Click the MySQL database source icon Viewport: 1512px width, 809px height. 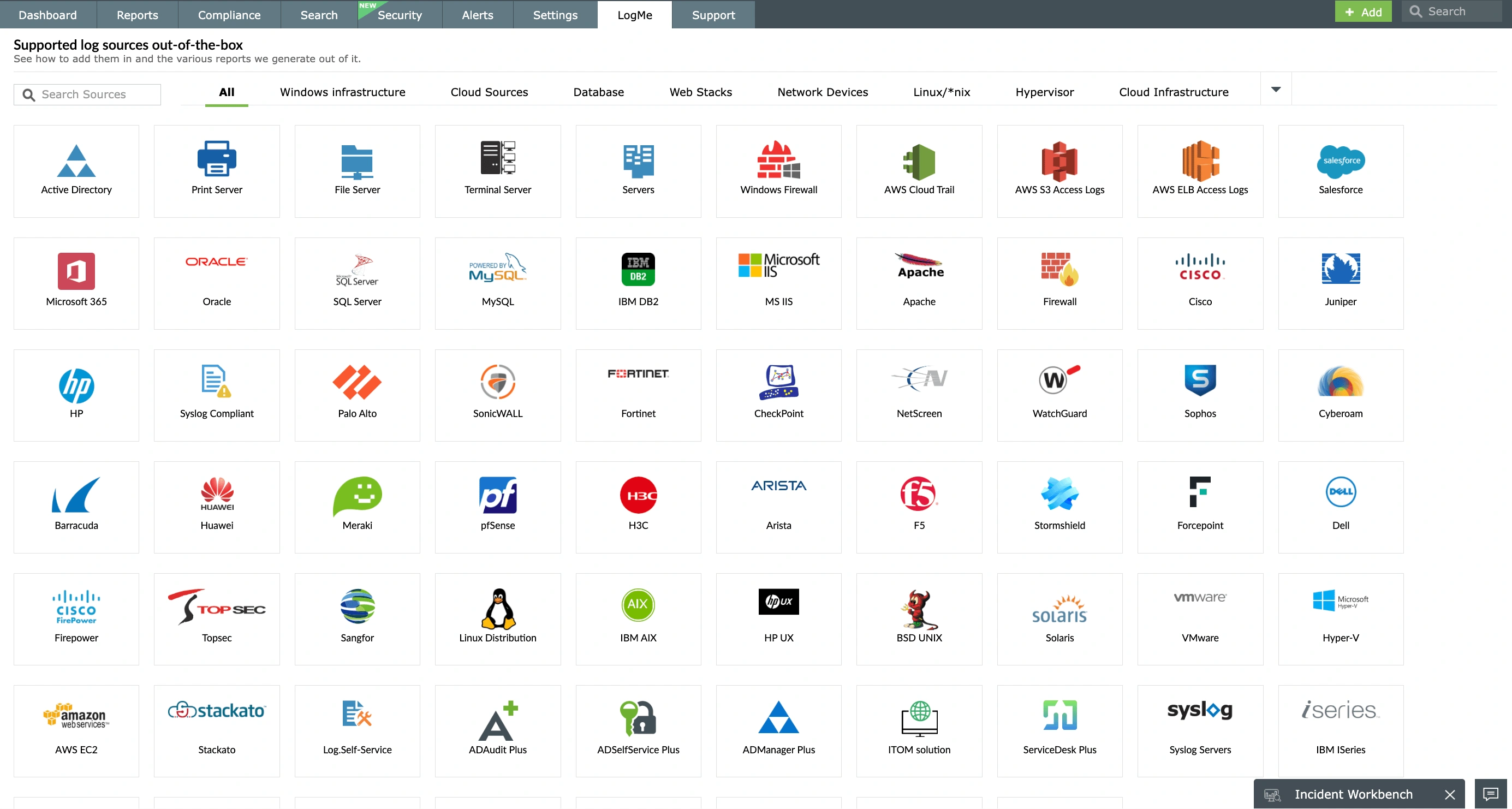click(x=497, y=267)
